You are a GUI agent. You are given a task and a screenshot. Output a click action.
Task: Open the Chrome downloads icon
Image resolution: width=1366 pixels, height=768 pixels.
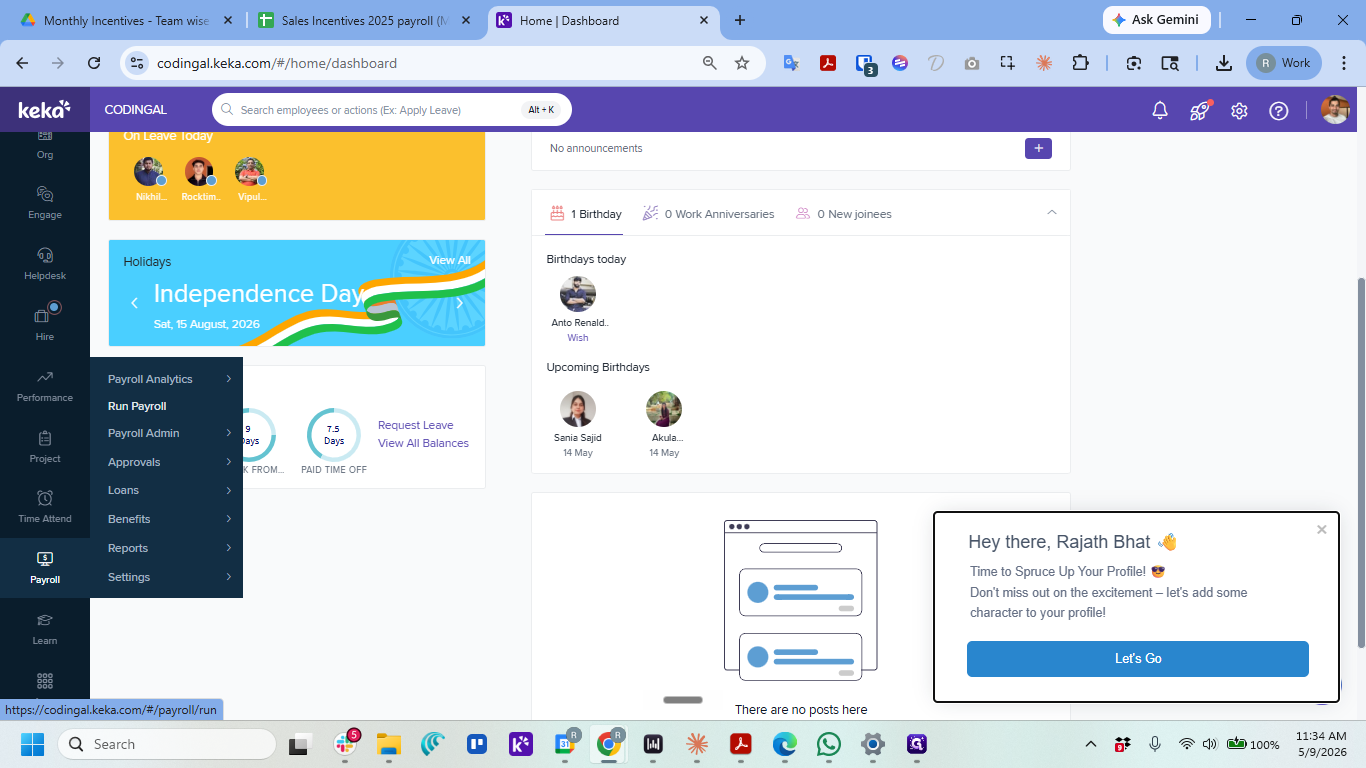[x=1223, y=63]
